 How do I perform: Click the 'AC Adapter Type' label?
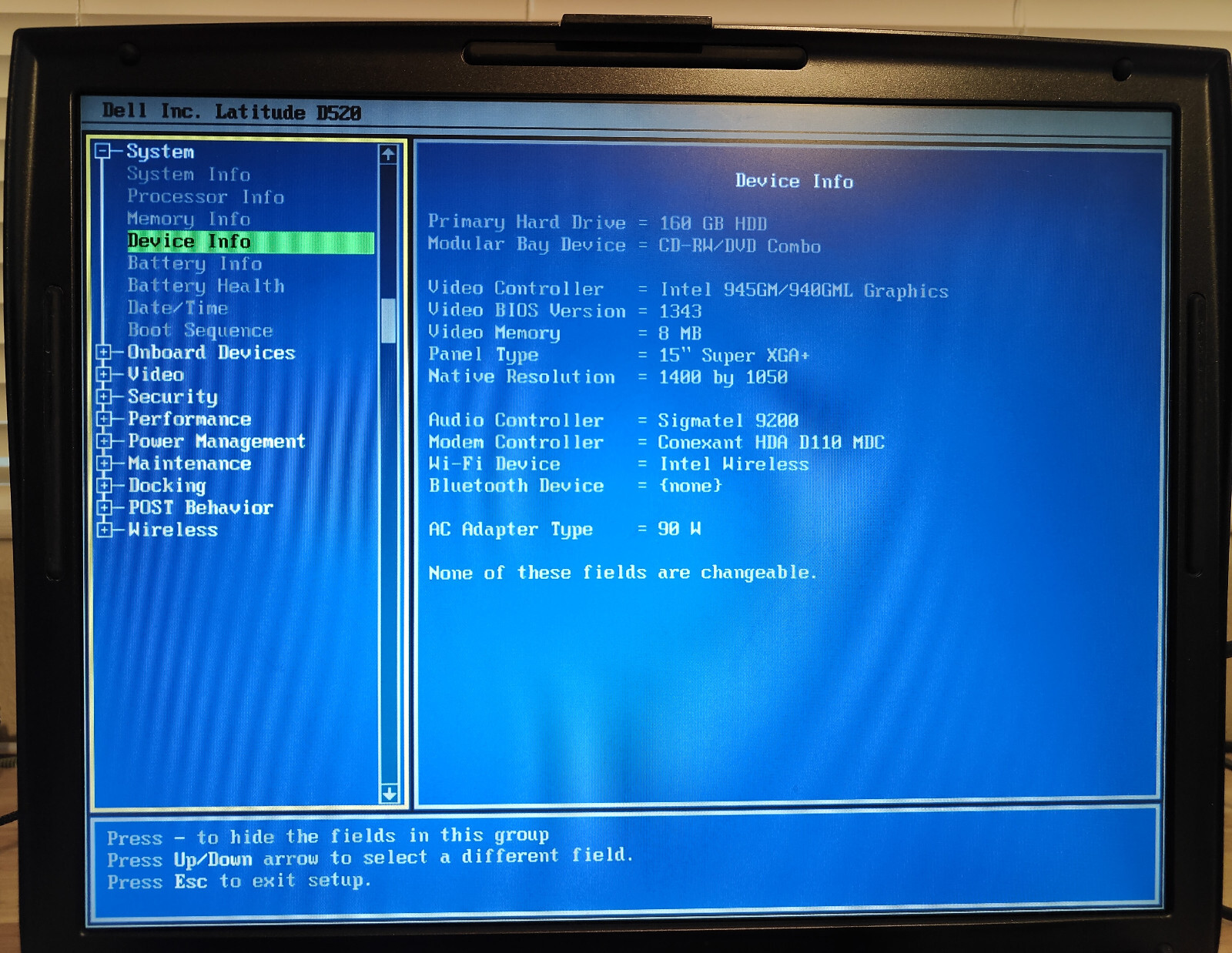pos(511,530)
